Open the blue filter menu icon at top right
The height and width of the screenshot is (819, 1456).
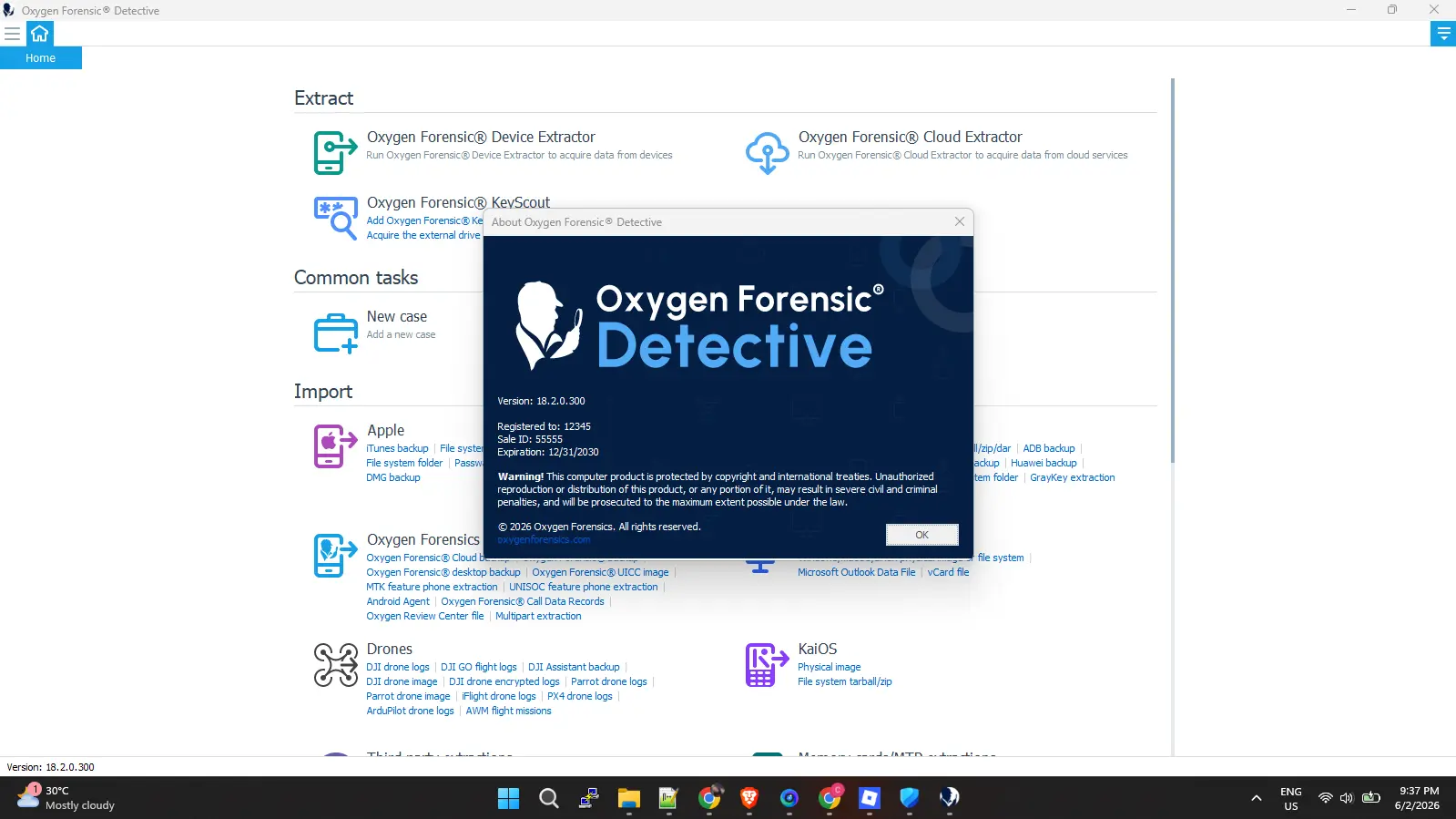coord(1443,34)
